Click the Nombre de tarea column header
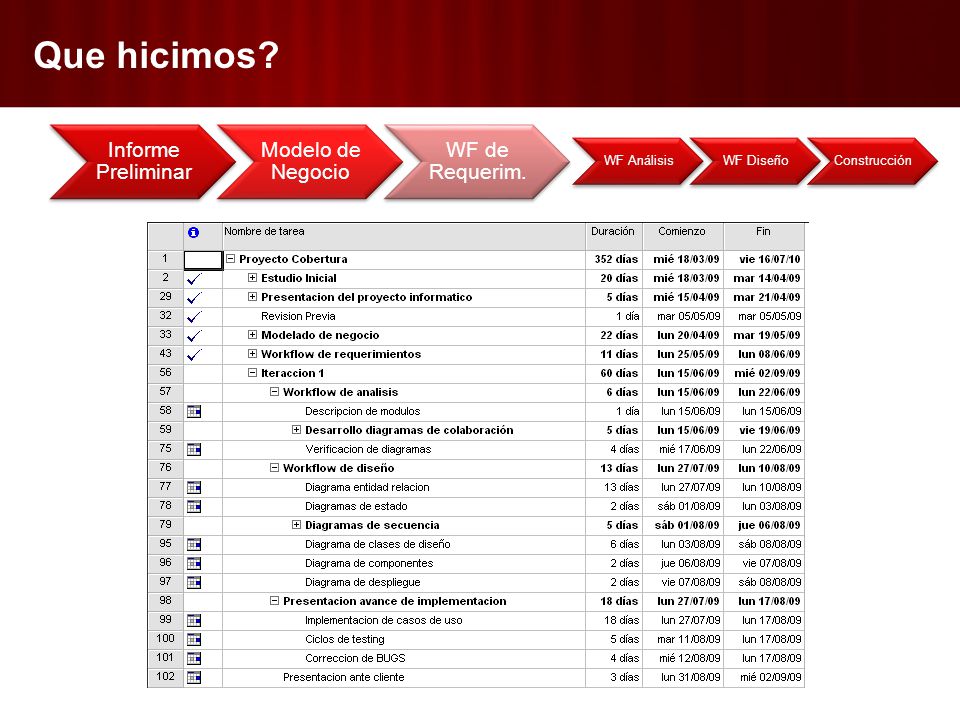This screenshot has width=960, height=720. click(403, 236)
